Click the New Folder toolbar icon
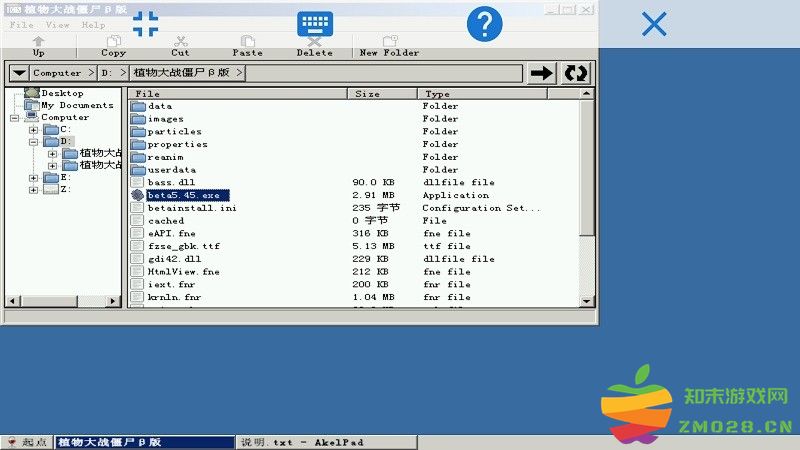Image resolution: width=800 pixels, height=450 pixels. click(389, 42)
